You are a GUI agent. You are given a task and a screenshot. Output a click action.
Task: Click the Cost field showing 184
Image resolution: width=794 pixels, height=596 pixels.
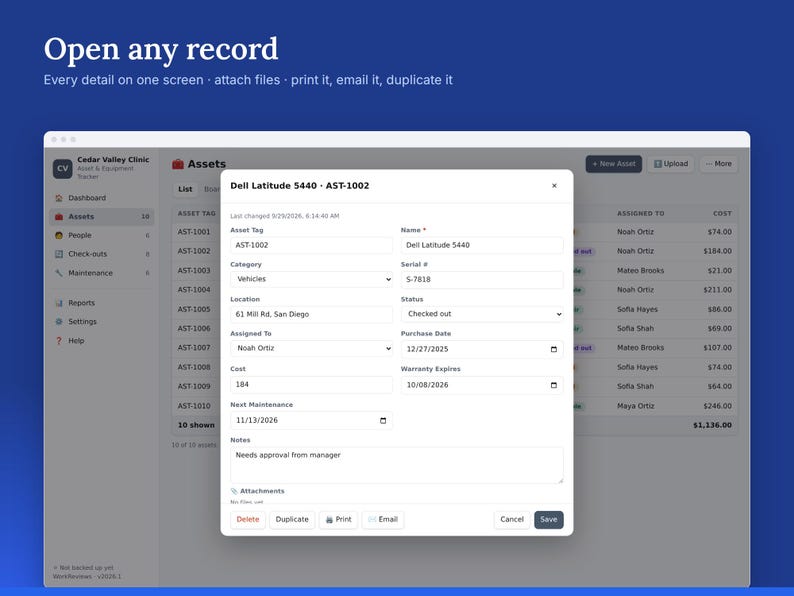coord(311,384)
